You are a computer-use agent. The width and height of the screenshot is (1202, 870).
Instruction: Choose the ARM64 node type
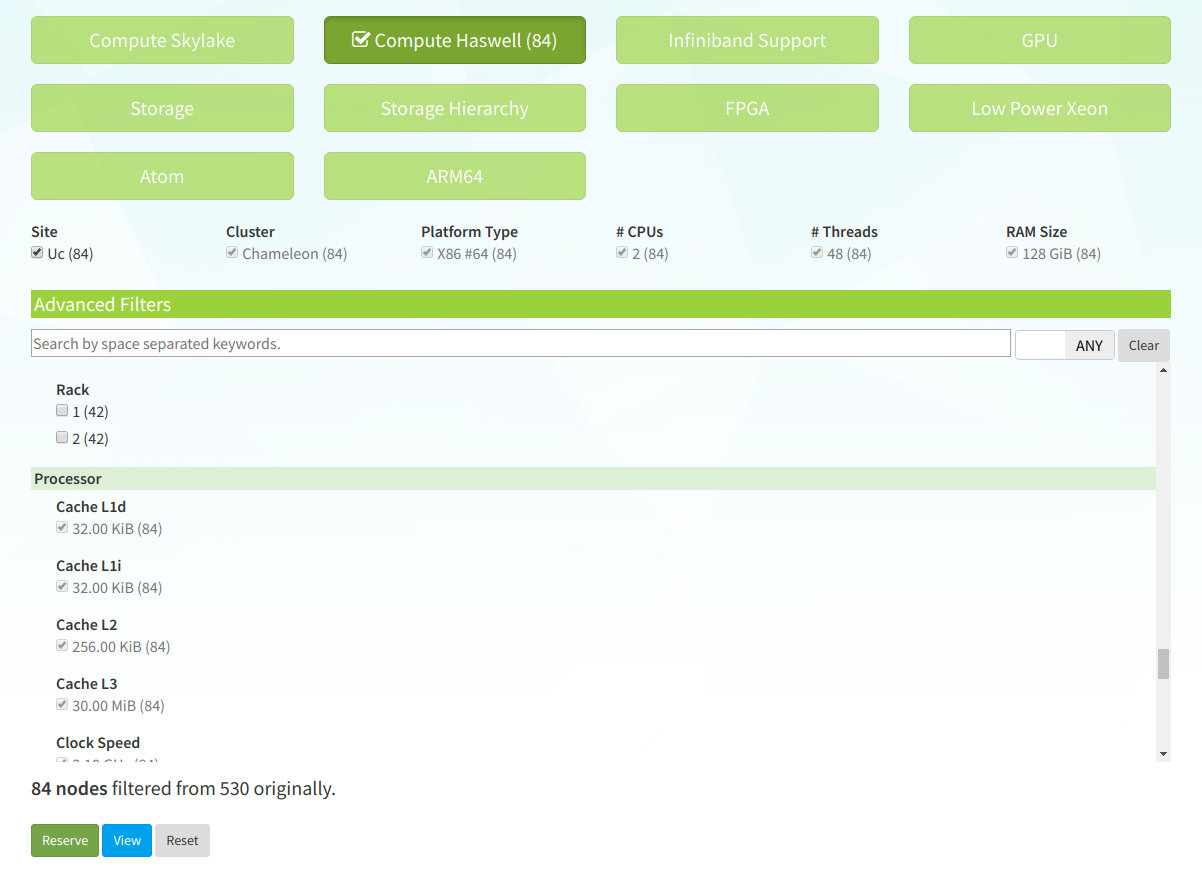click(454, 176)
